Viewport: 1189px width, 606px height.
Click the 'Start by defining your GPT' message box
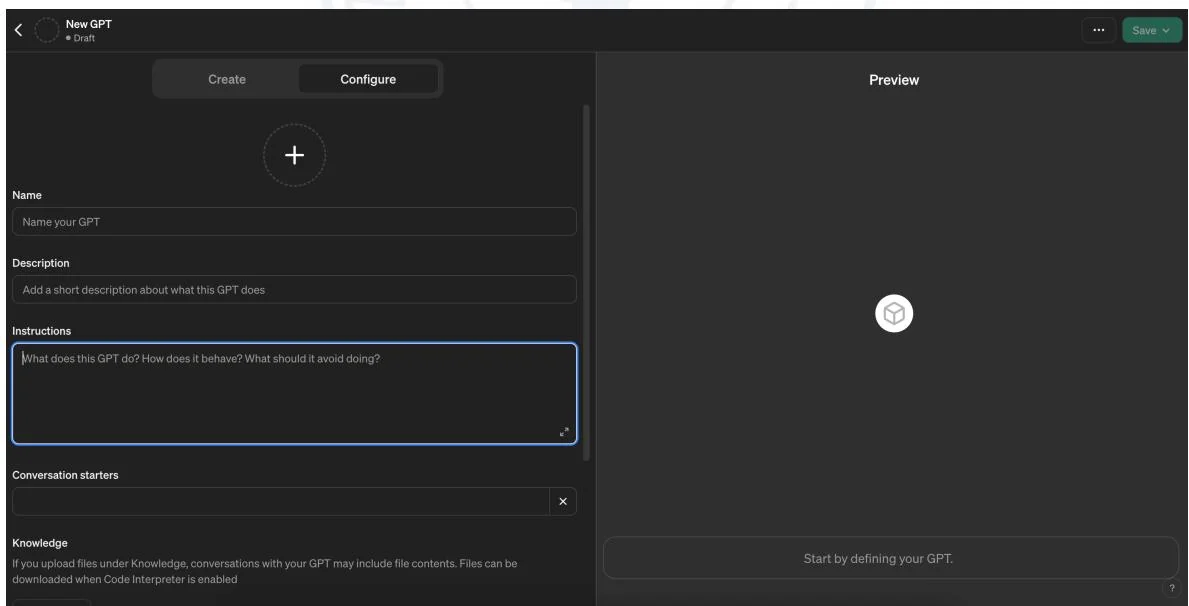tap(890, 558)
